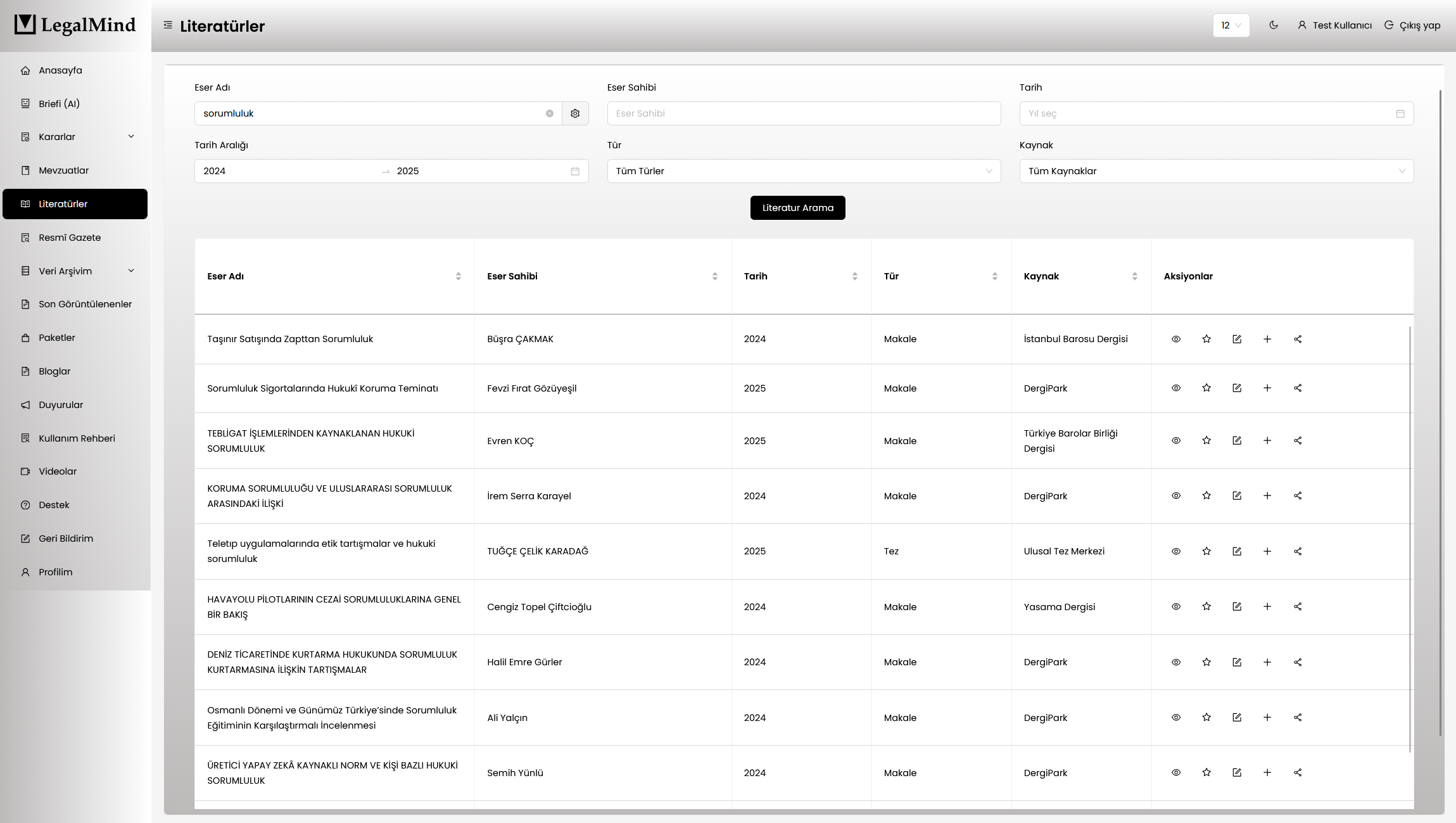Viewport: 1456px width, 823px height.
Task: Open Mevzuatlar from the sidebar
Action: [x=63, y=170]
